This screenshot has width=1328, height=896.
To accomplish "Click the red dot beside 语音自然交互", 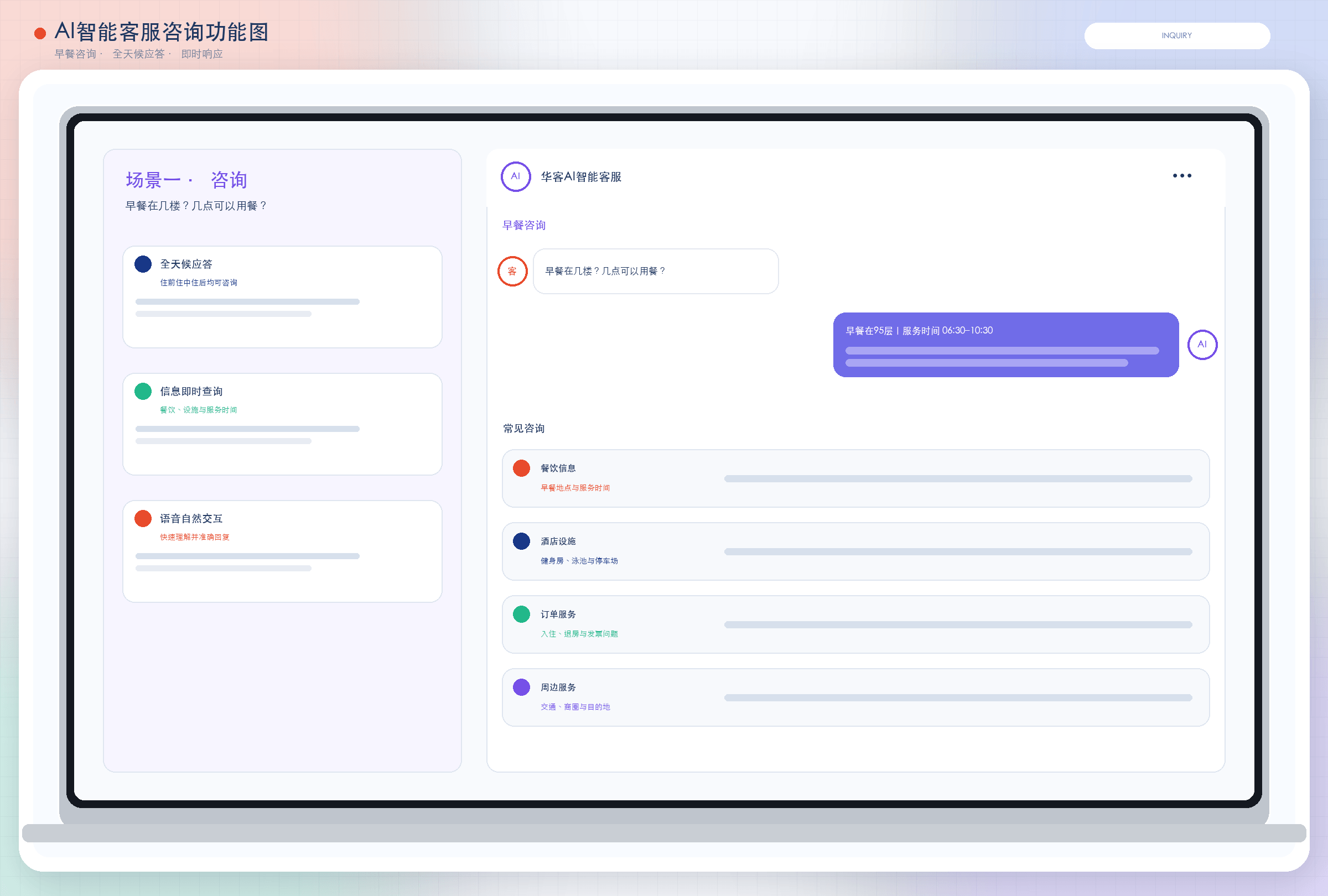I will [x=143, y=519].
